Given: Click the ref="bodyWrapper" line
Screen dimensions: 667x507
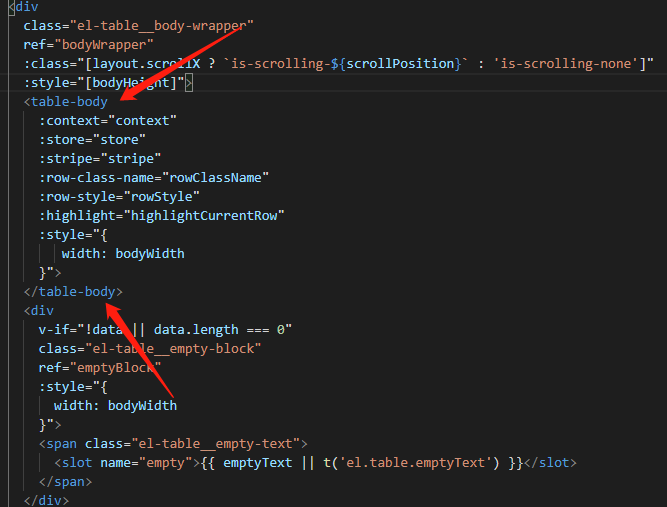Looking at the screenshot, I should click(x=88, y=45).
